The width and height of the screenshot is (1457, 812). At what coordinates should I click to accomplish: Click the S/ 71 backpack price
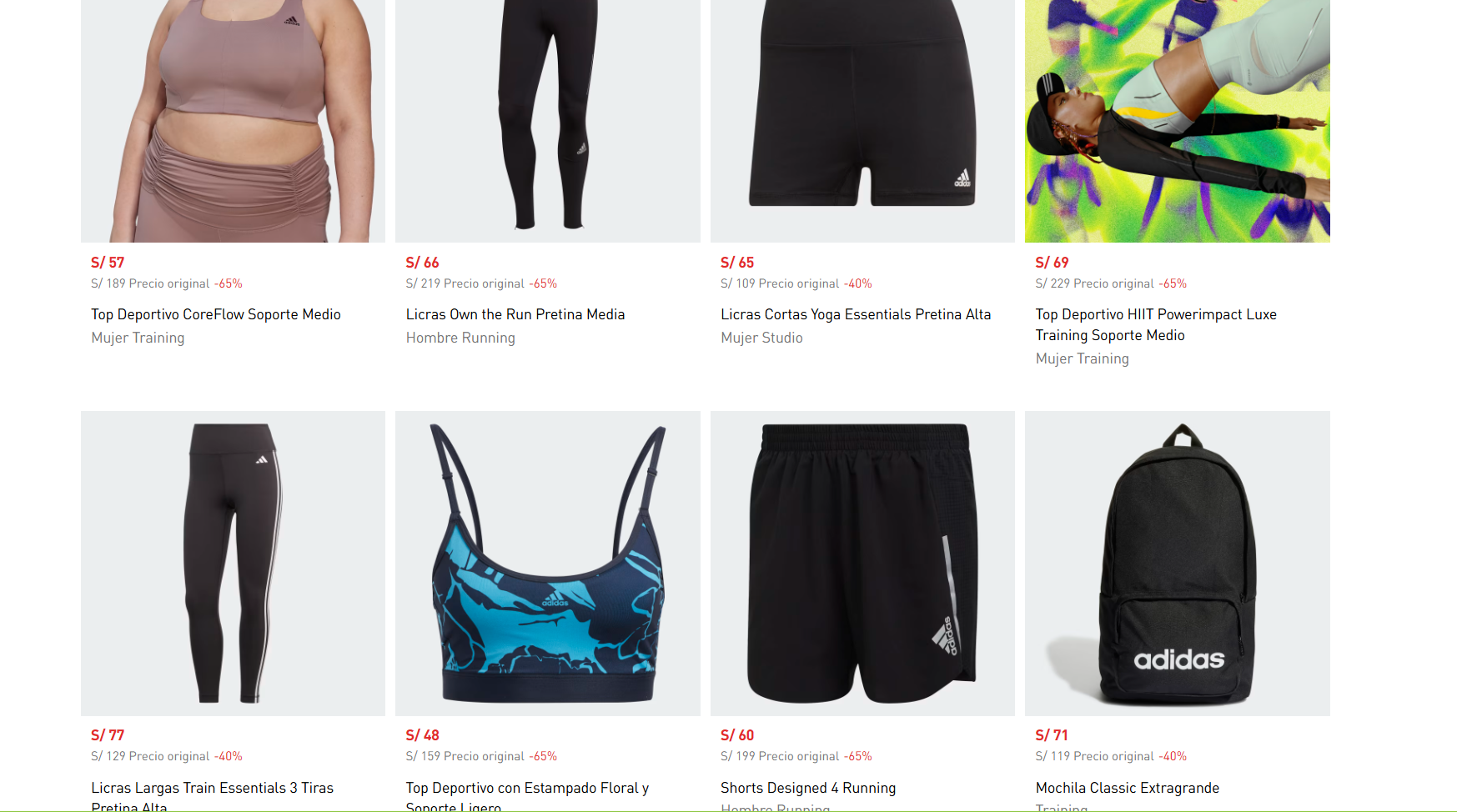point(1052,735)
